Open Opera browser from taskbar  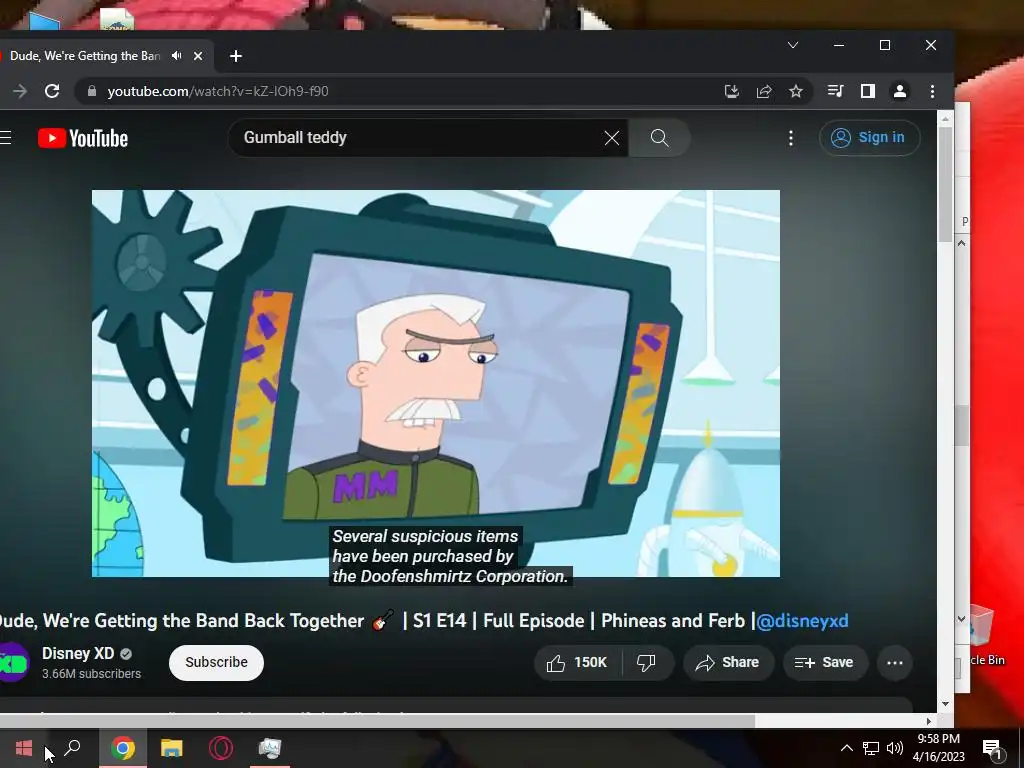(x=221, y=748)
